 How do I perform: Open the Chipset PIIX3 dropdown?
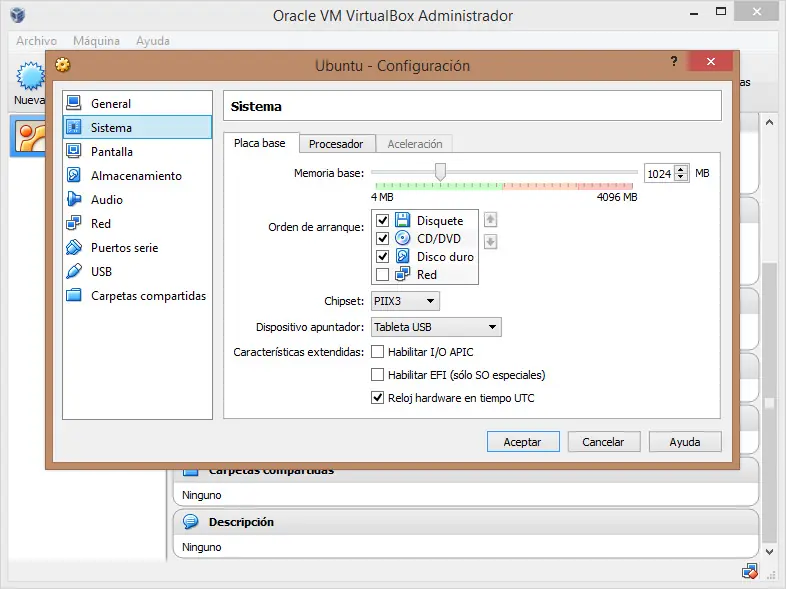[405, 301]
